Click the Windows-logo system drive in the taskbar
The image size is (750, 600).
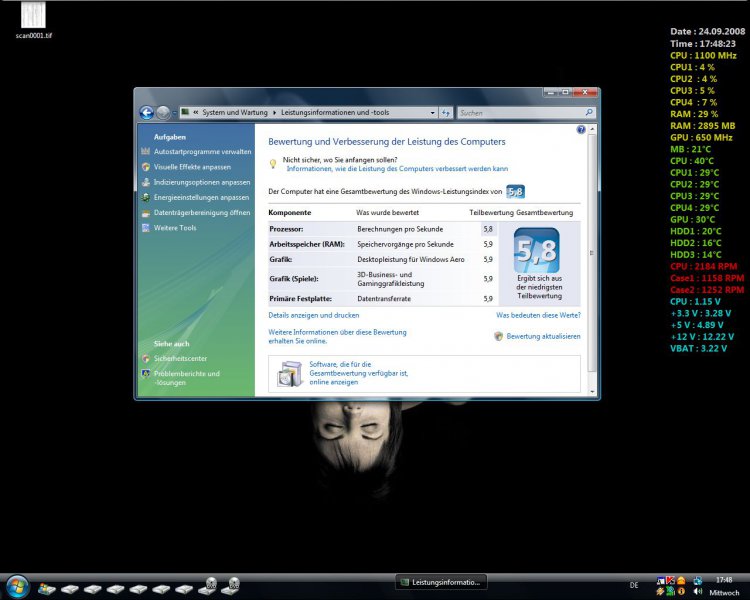[46, 588]
